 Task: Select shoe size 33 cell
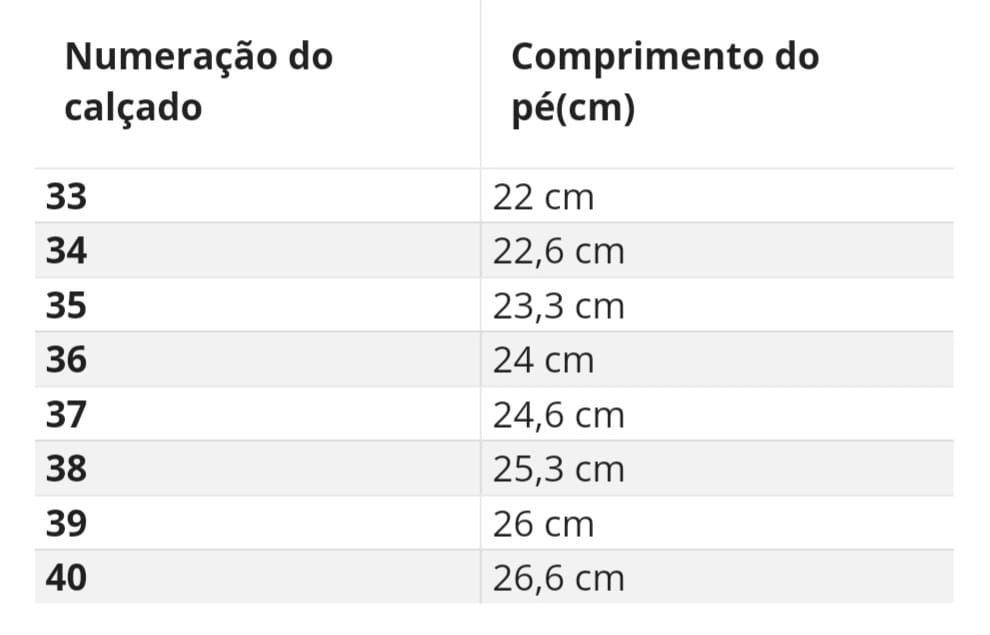[67, 197]
